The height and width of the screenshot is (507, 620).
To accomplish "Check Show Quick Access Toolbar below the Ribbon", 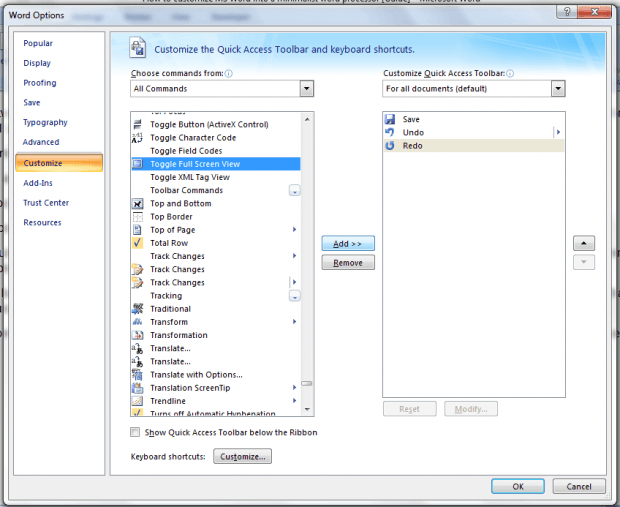I will click(135, 432).
